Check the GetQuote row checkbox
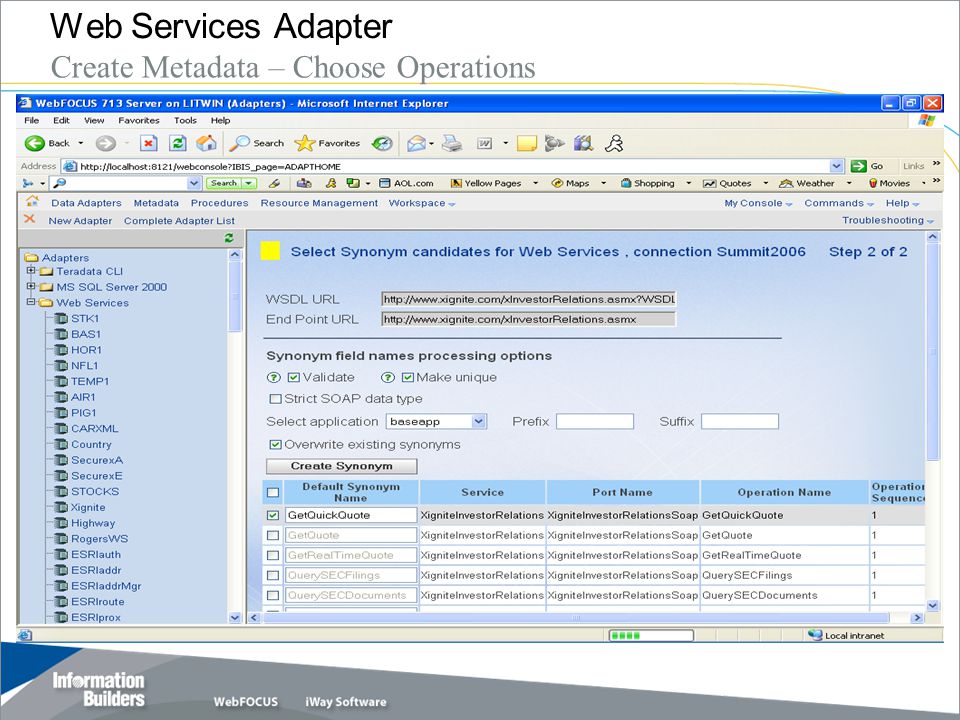The height and width of the screenshot is (720, 960). coord(273,536)
